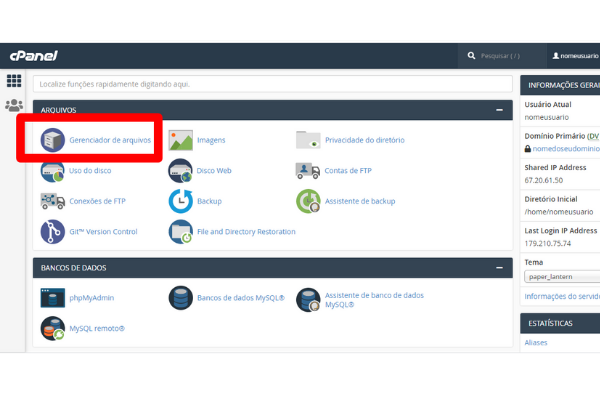Open the Privacidade do diretório link

[x=365, y=140]
